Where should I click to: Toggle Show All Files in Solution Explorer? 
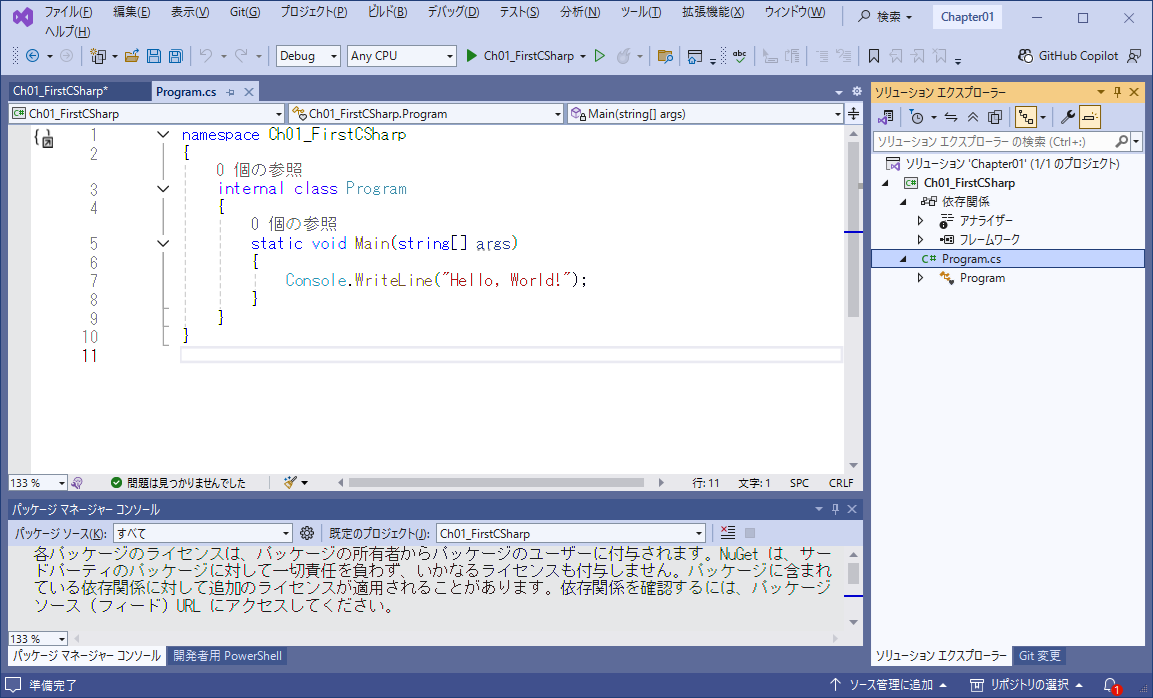coord(995,117)
